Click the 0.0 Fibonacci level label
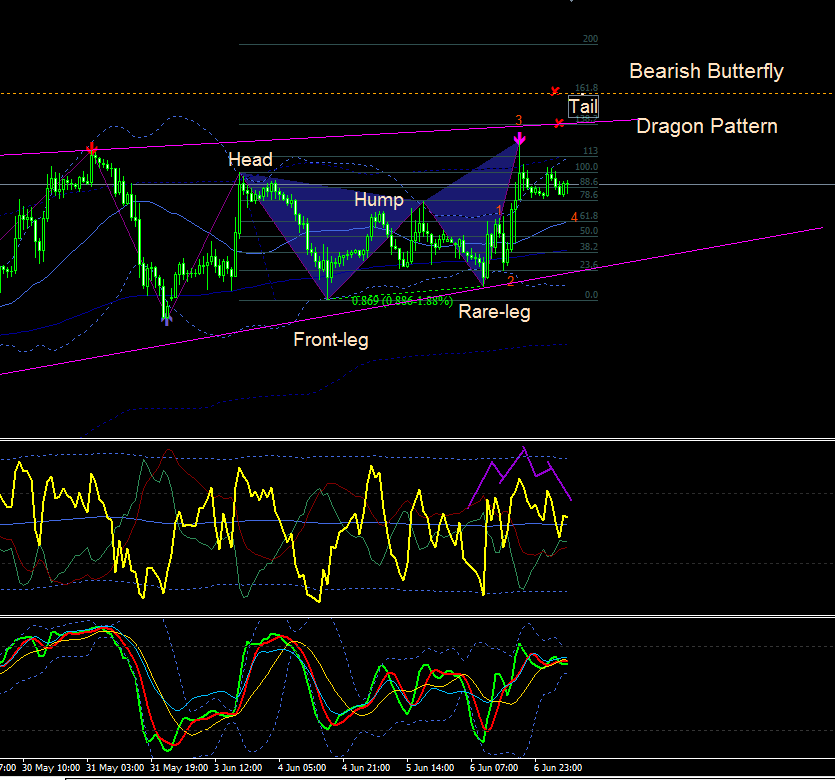The width and height of the screenshot is (835, 780). (591, 295)
